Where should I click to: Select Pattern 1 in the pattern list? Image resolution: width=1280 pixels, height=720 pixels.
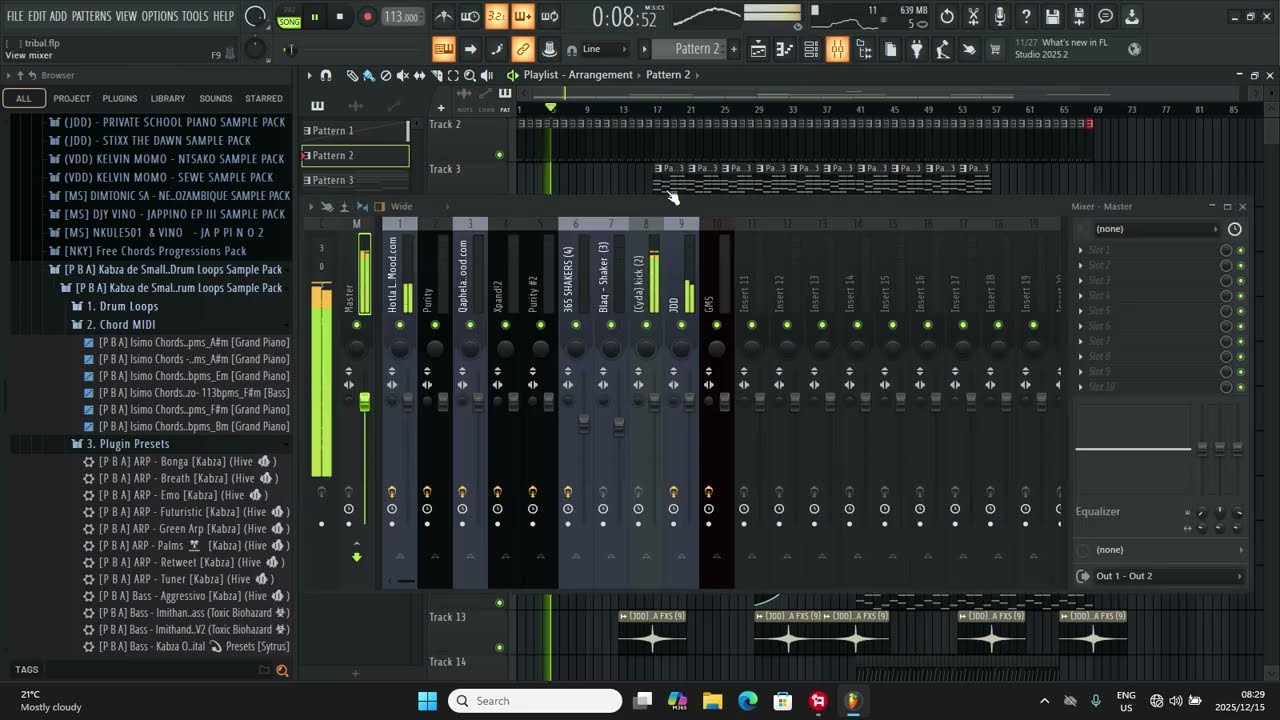click(x=355, y=130)
